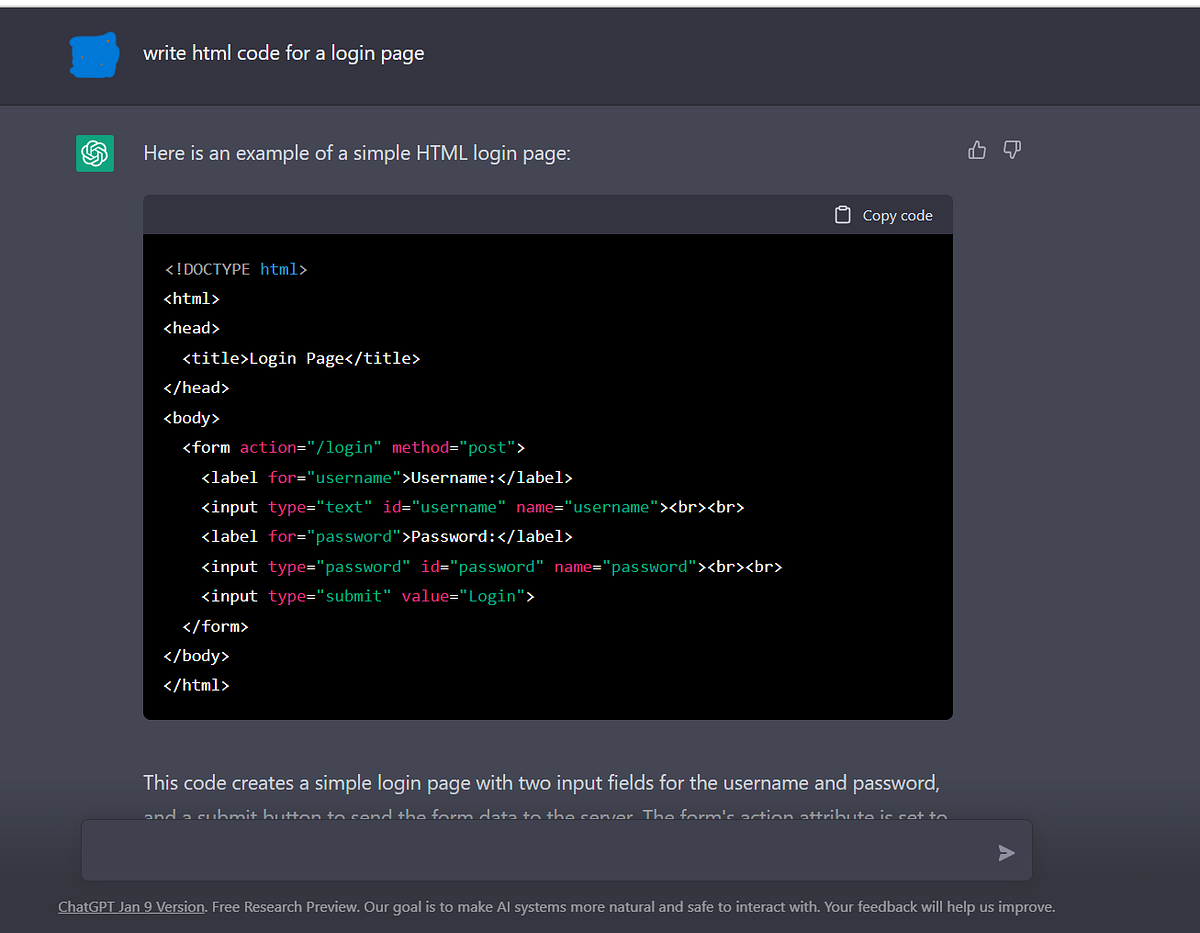Click the green ChatGPT avatar icon
Screen dimensions: 1200x933
(94, 153)
